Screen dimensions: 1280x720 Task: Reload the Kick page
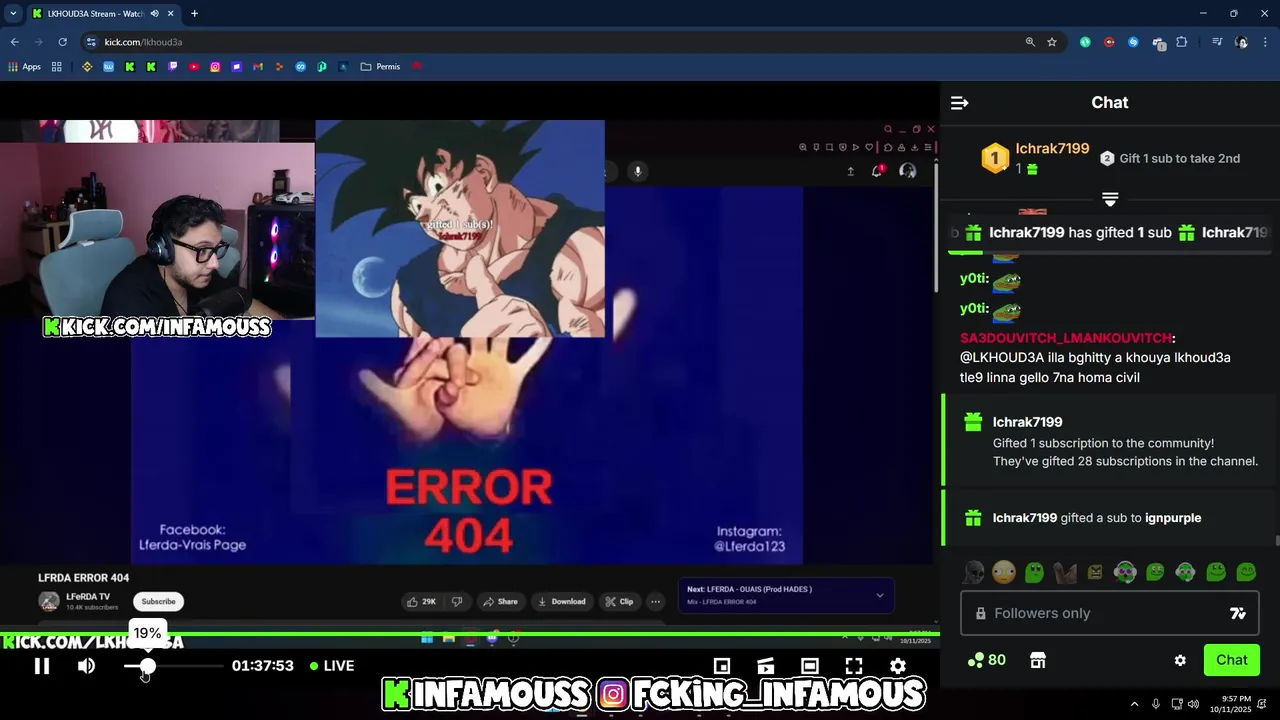coord(62,42)
